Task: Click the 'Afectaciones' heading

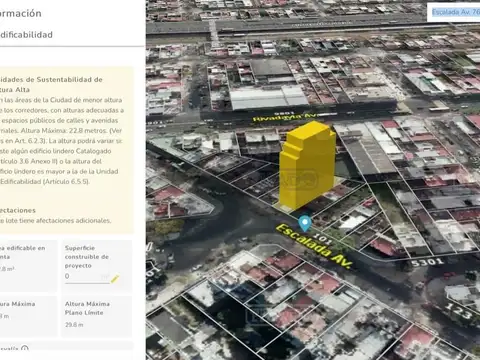Action: pyautogui.click(x=18, y=210)
